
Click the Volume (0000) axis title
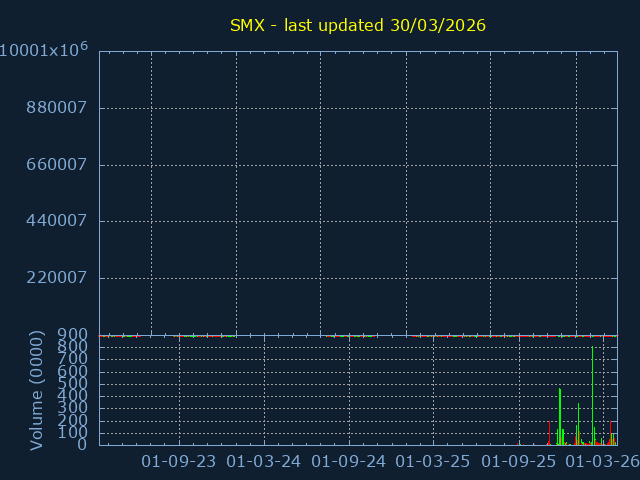click(x=37, y=390)
